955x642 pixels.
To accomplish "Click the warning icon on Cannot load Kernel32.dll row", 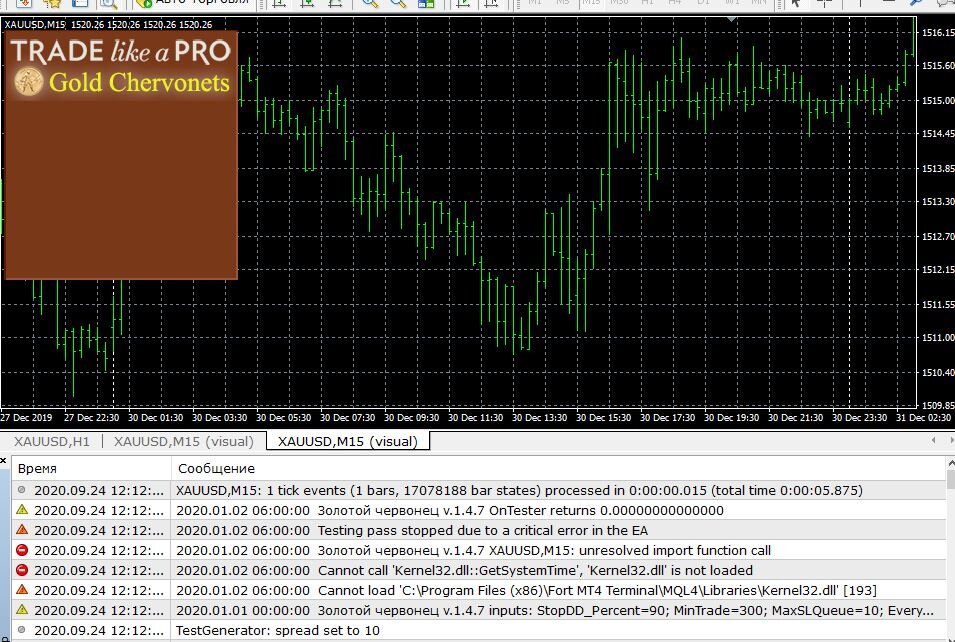I will [x=22, y=590].
